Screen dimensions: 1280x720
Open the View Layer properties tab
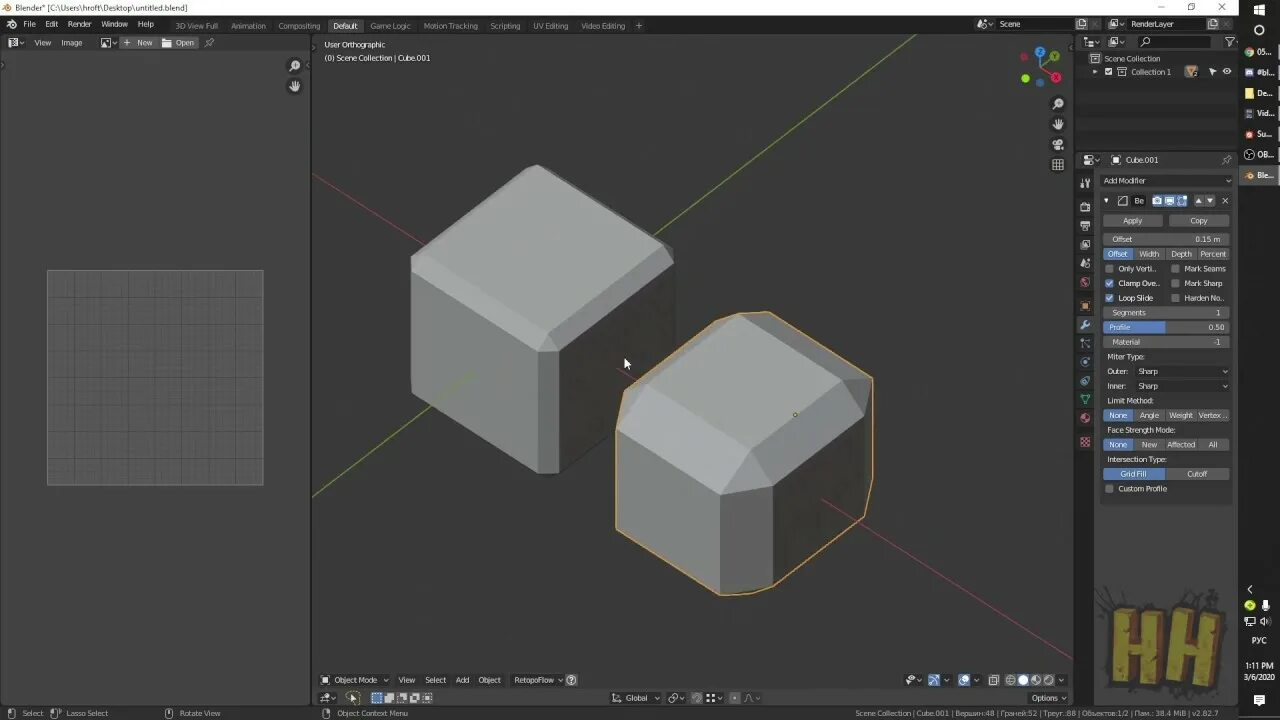point(1085,244)
